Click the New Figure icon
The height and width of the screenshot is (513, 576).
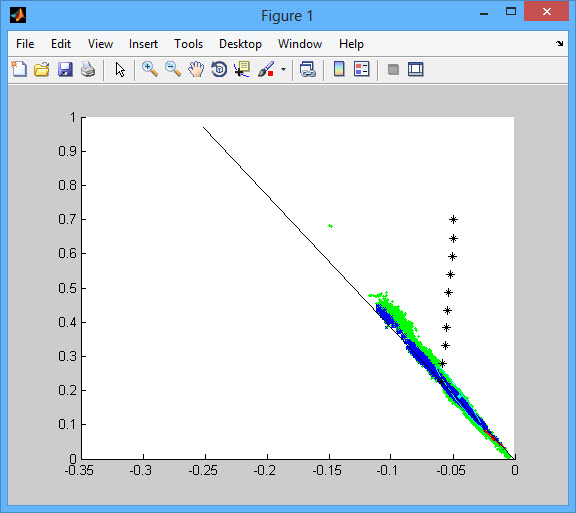(19, 69)
